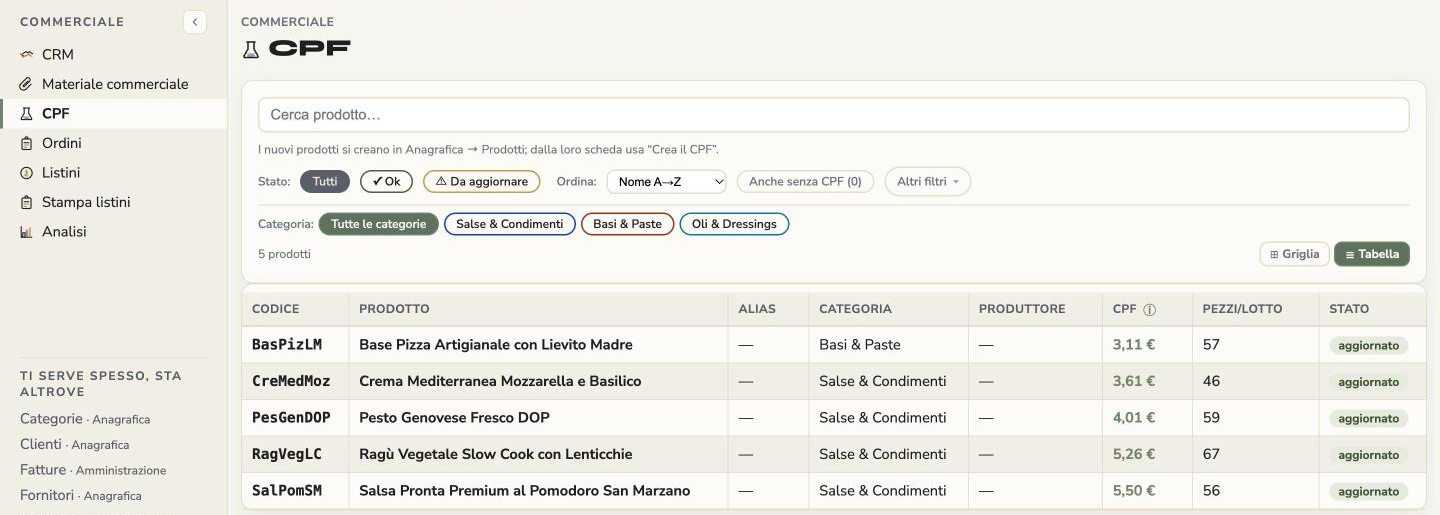Select Tutte le categorie filter
The height and width of the screenshot is (515, 1440).
point(379,224)
